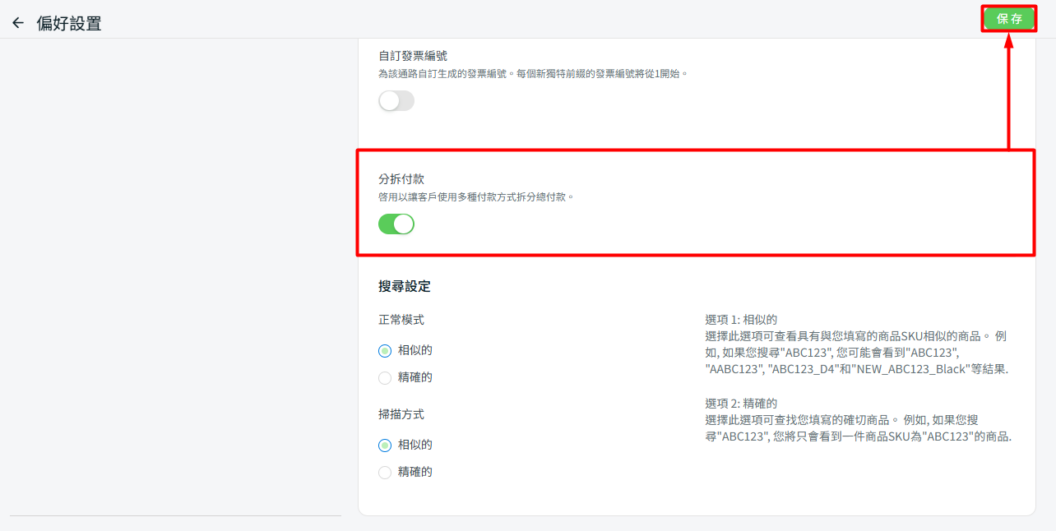Choose 精確的 radio under 掃描方式
The image size is (1056, 531).
pyautogui.click(x=385, y=472)
